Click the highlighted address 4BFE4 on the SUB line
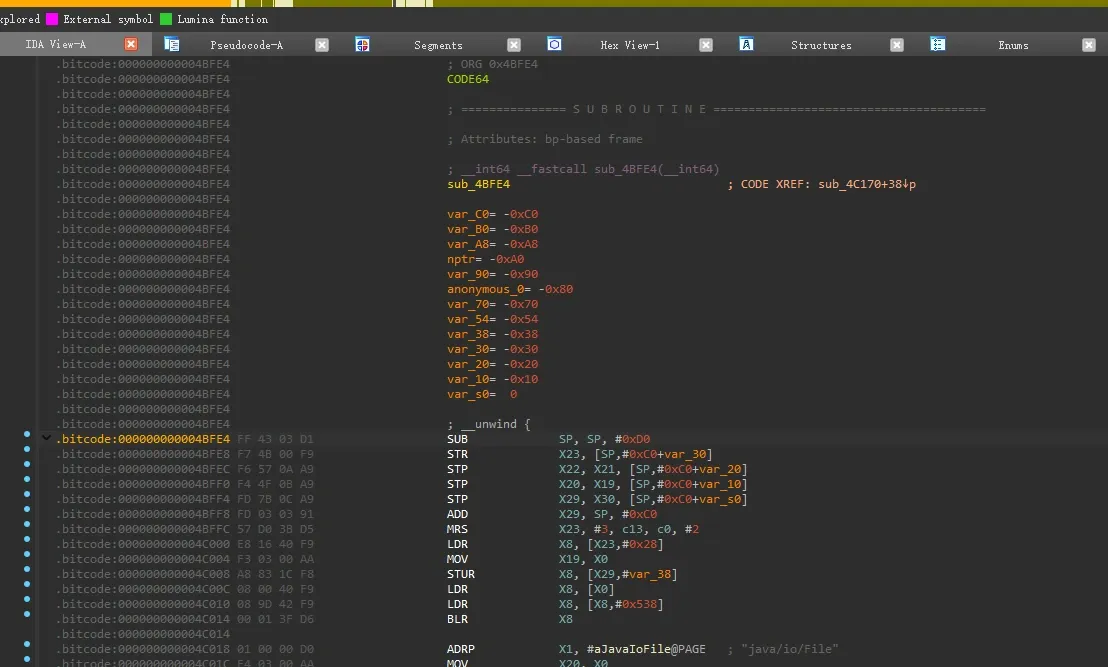 click(143, 439)
